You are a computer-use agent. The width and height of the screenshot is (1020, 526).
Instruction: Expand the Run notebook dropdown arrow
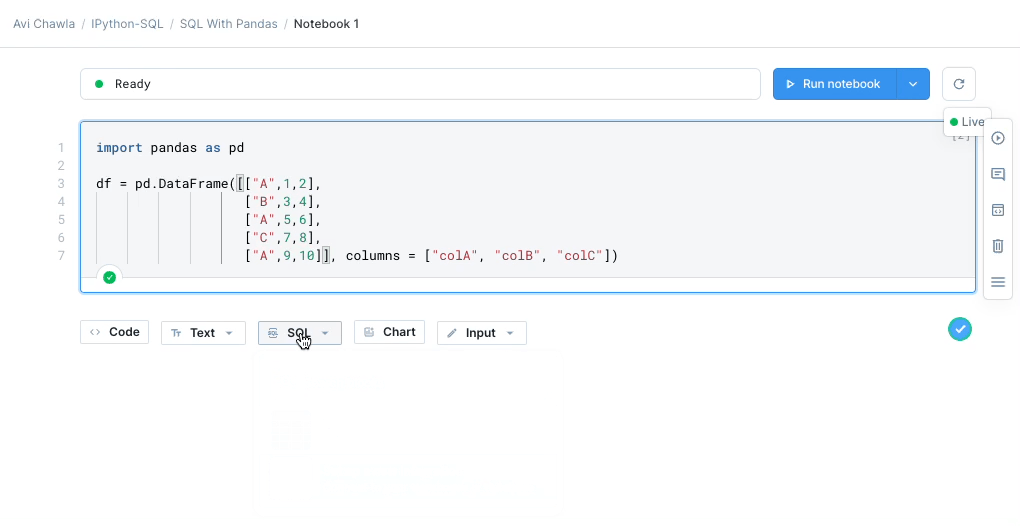pyautogui.click(x=913, y=84)
